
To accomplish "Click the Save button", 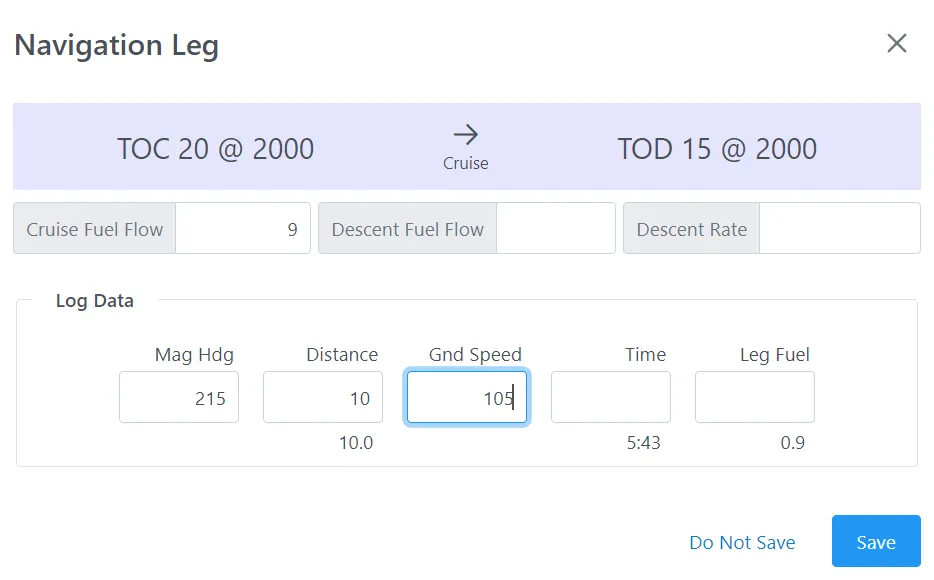I will pyautogui.click(x=875, y=542).
